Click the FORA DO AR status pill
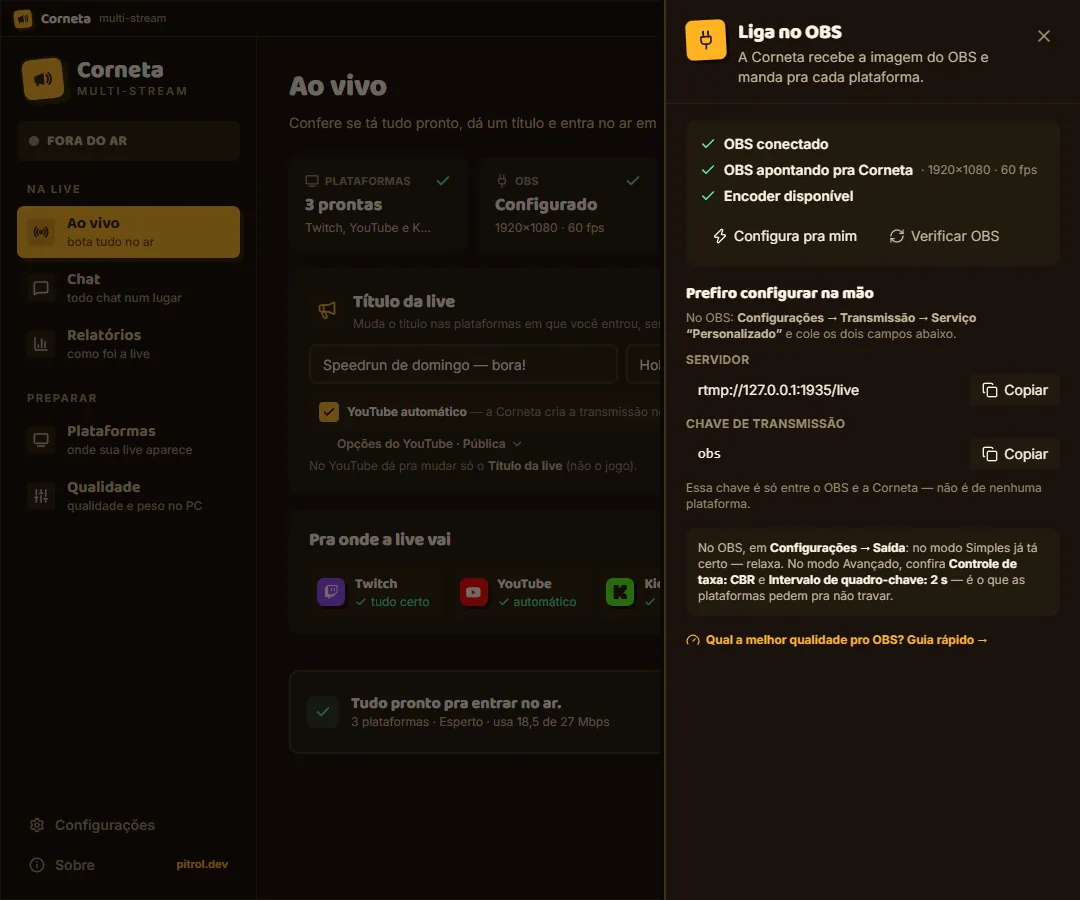The image size is (1080, 900). [x=129, y=141]
